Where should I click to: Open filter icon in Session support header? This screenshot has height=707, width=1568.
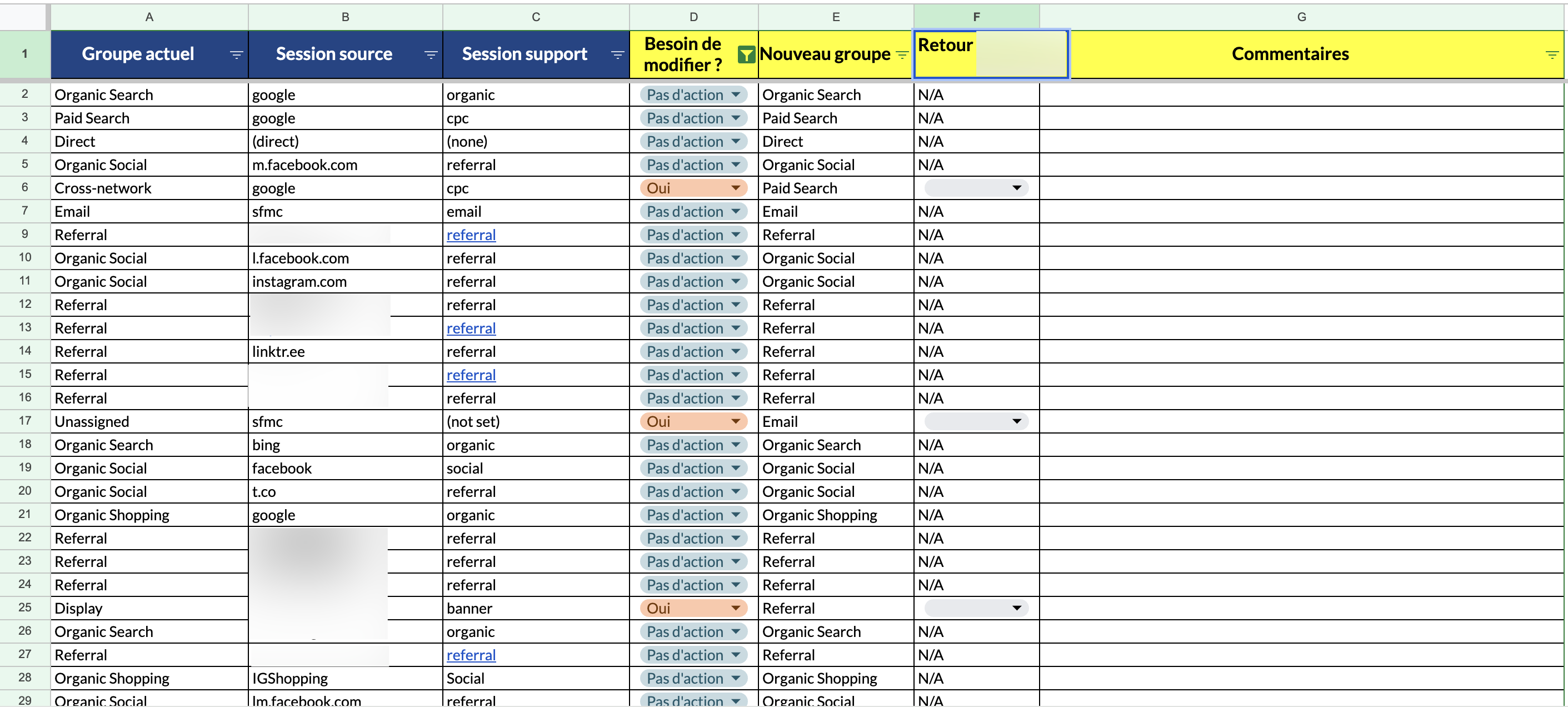(x=617, y=55)
